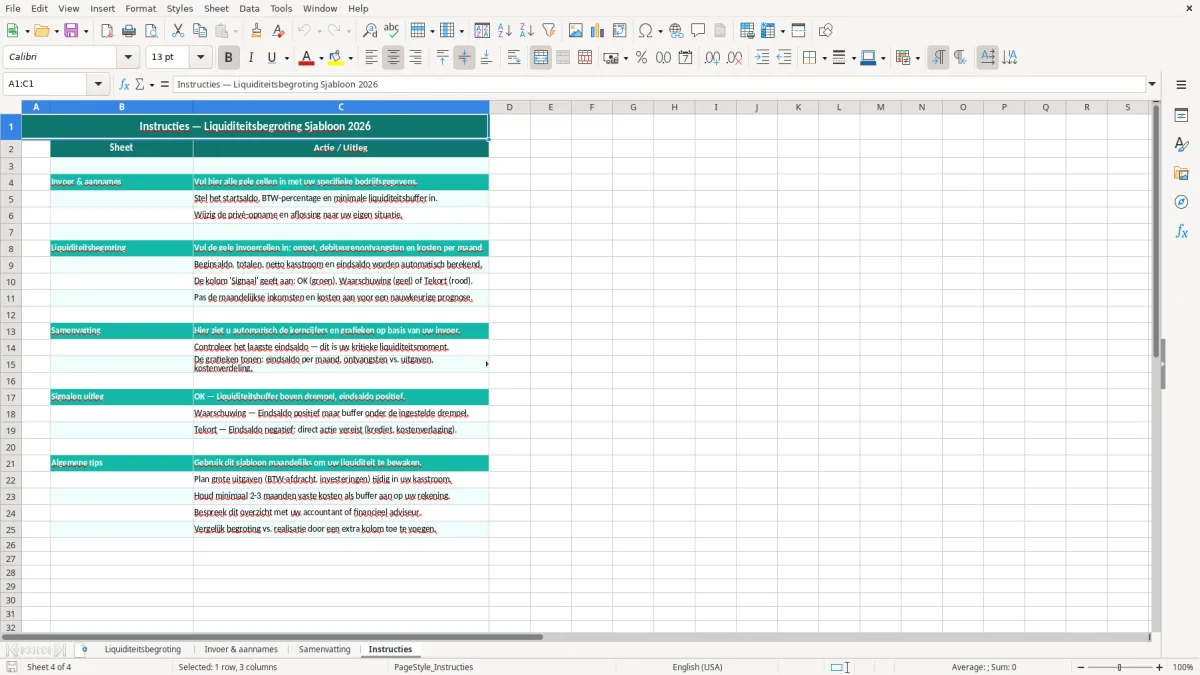Switch to the Invoer & aannames sheet tab
This screenshot has height=675, width=1200.
(x=241, y=649)
